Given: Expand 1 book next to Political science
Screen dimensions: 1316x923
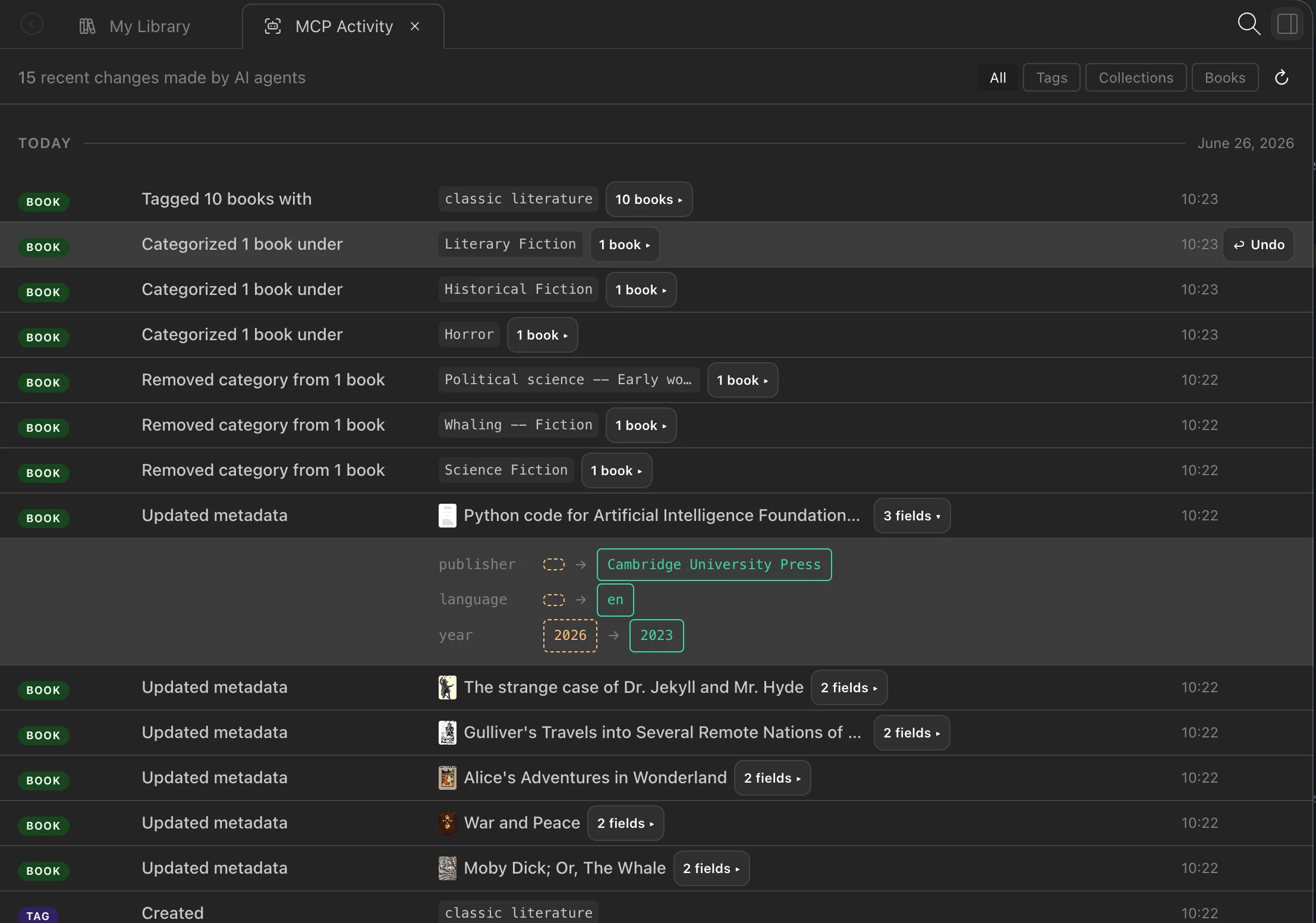Looking at the screenshot, I should 743,380.
